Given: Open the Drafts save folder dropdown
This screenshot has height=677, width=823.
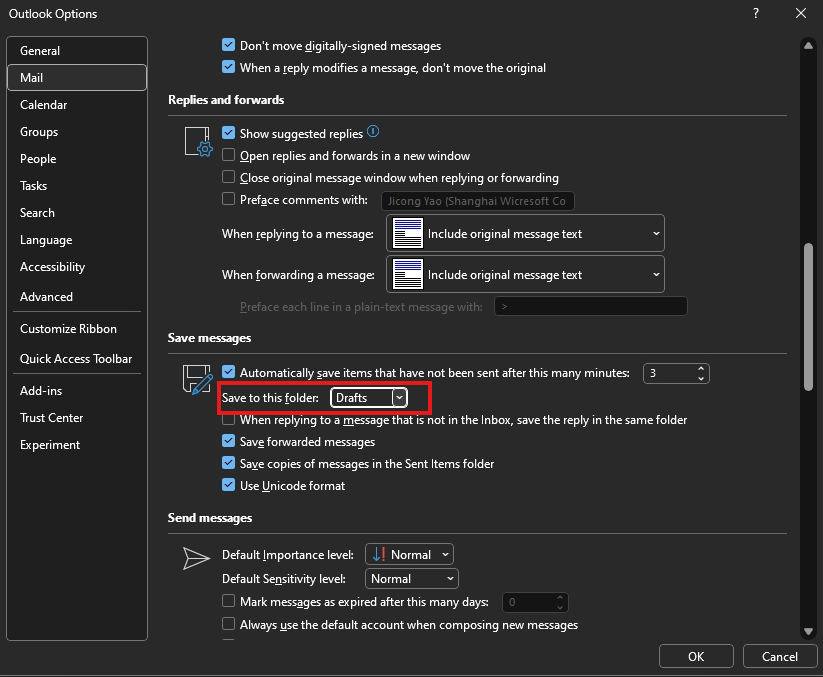Looking at the screenshot, I should (398, 396).
